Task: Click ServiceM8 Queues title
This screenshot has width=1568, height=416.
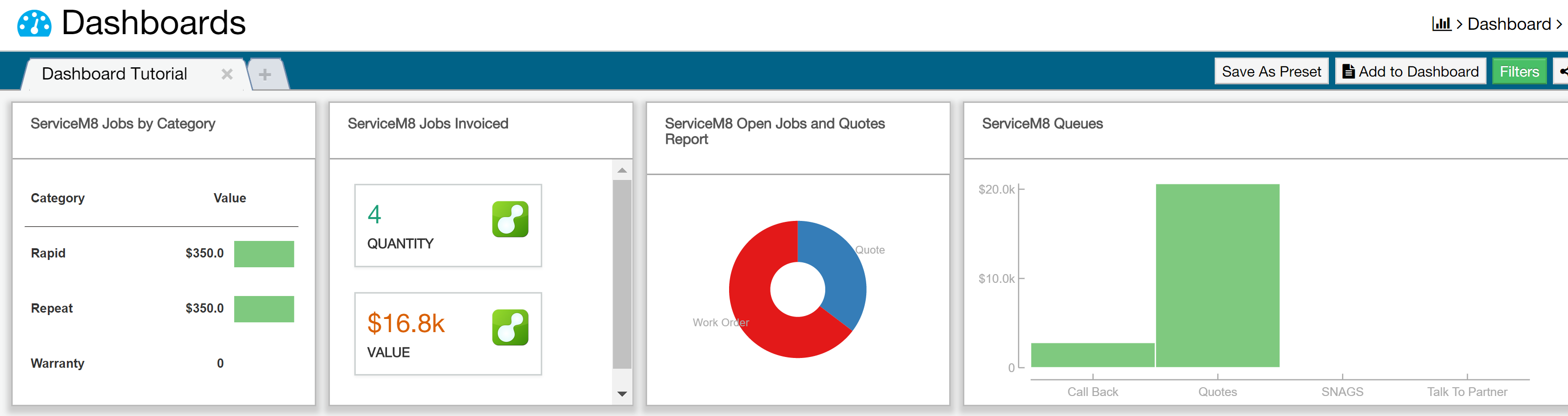Action: [x=1042, y=123]
